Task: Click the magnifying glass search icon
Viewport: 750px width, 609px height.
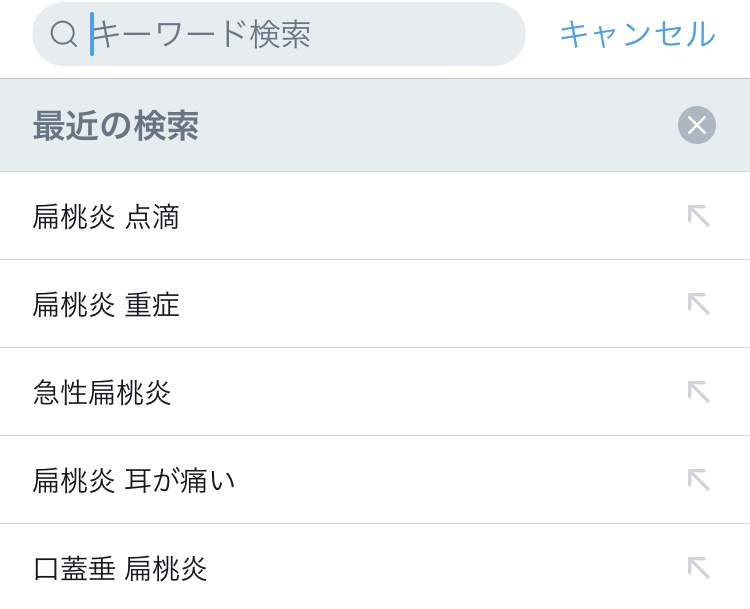Action: (64, 34)
